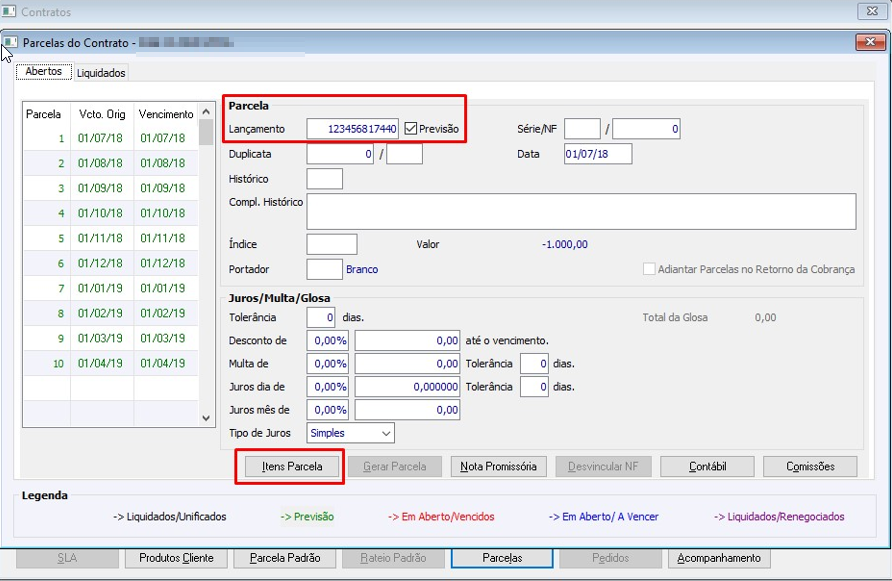This screenshot has width=892, height=581.
Task: Select parcela 1 row dated 01/07/18
Action: (110, 138)
